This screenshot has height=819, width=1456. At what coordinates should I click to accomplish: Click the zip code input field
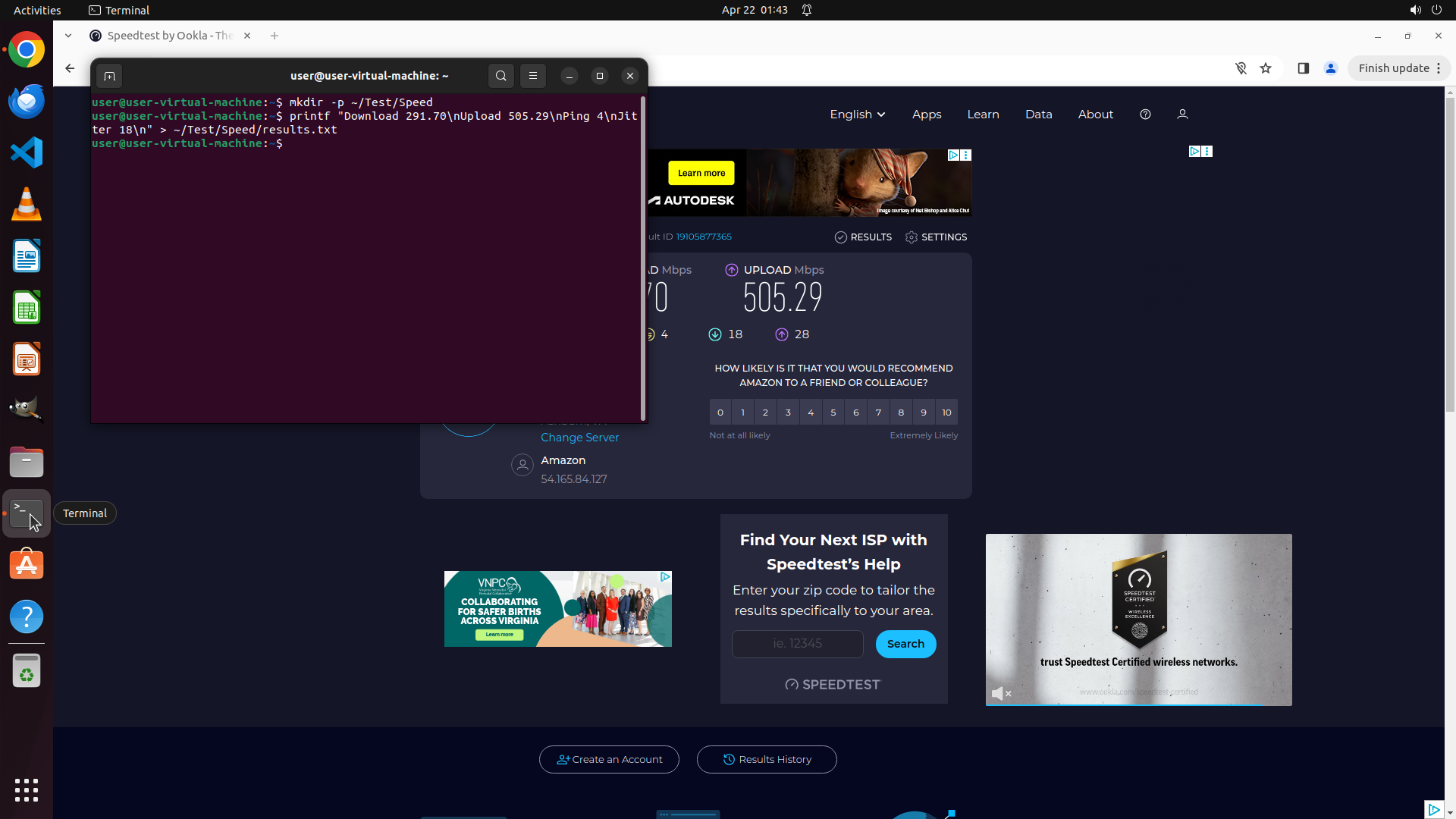[797, 644]
